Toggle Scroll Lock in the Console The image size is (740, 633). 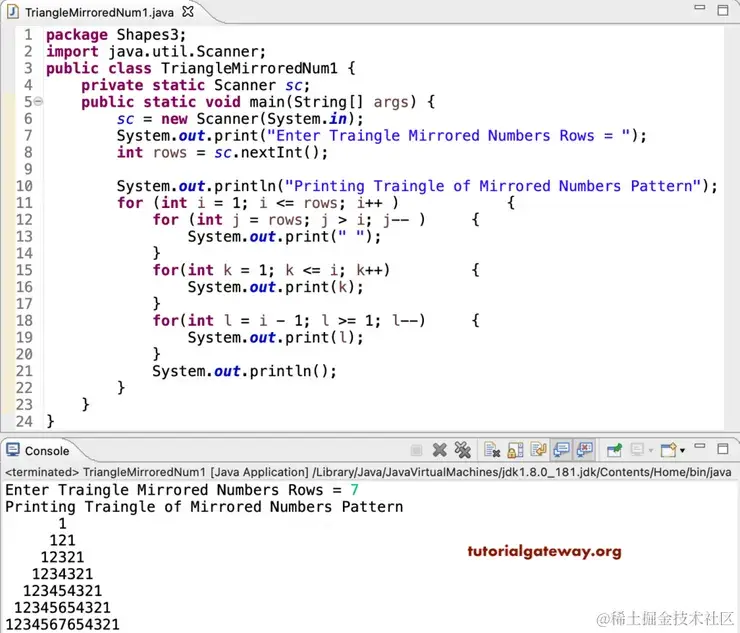(x=515, y=450)
